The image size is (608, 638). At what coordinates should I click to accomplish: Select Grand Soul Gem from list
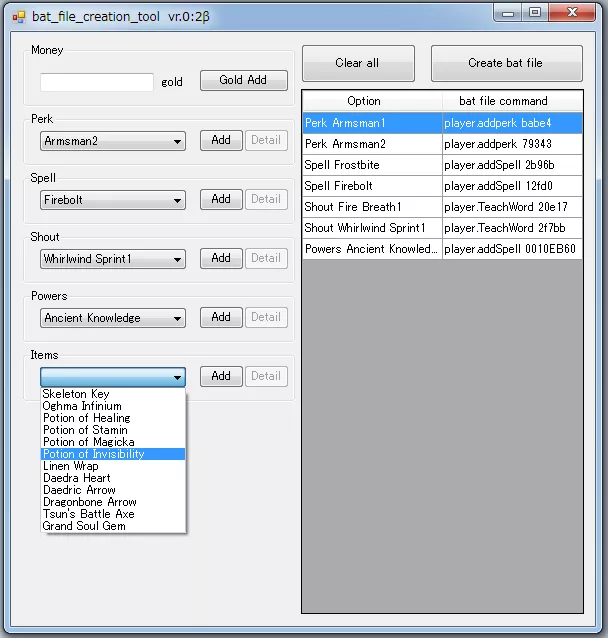coord(113,526)
